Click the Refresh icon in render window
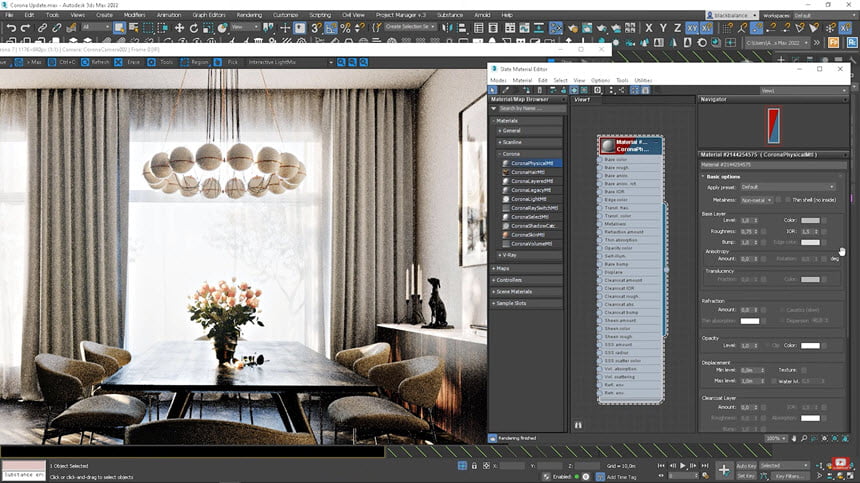 click(85, 62)
